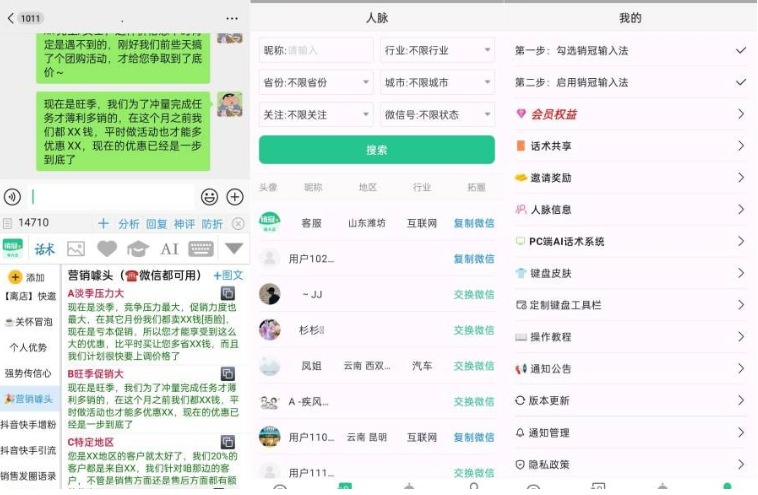Viewport: 758px width, 495px height.
Task: Click 复制微信 link for 客服 contact
Action: click(473, 223)
